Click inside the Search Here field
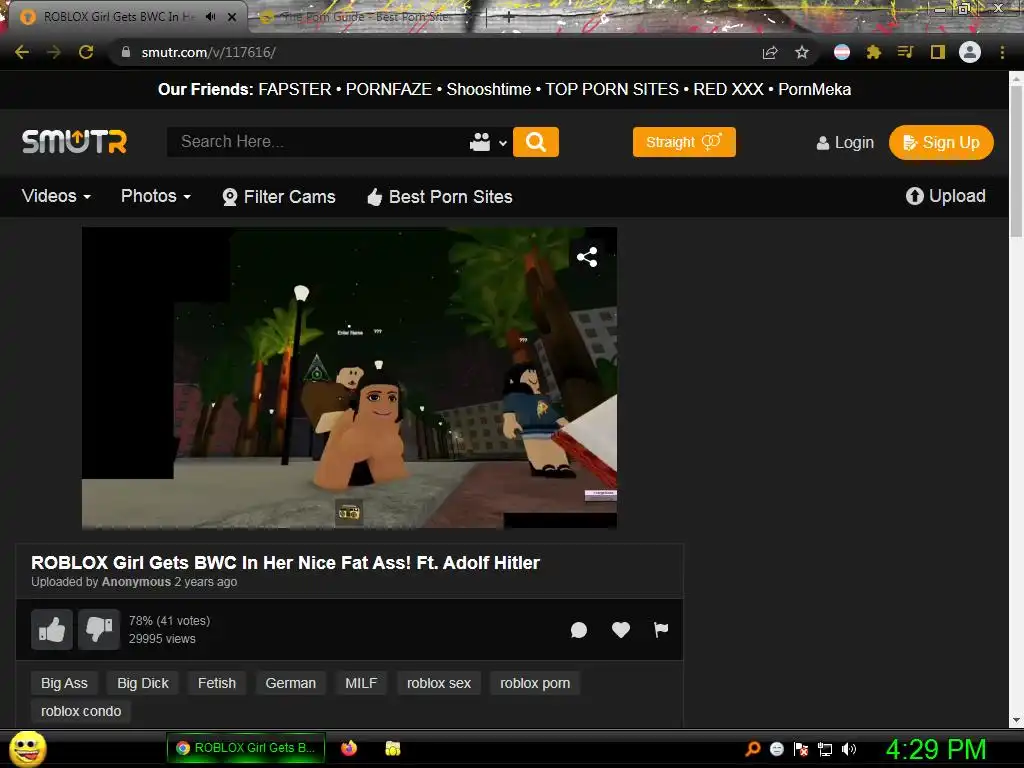The image size is (1024, 768). (317, 142)
